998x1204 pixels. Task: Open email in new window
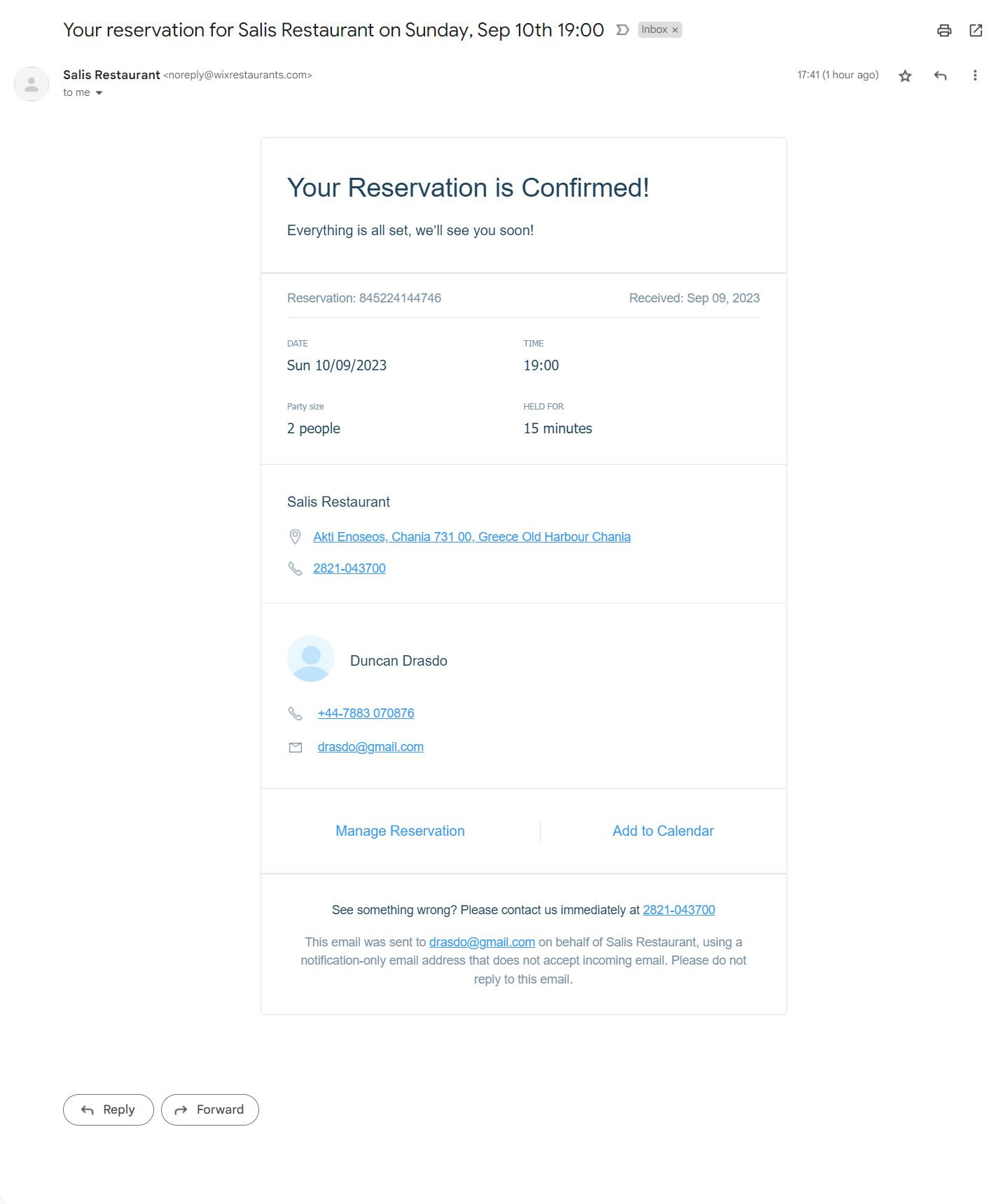click(976, 30)
